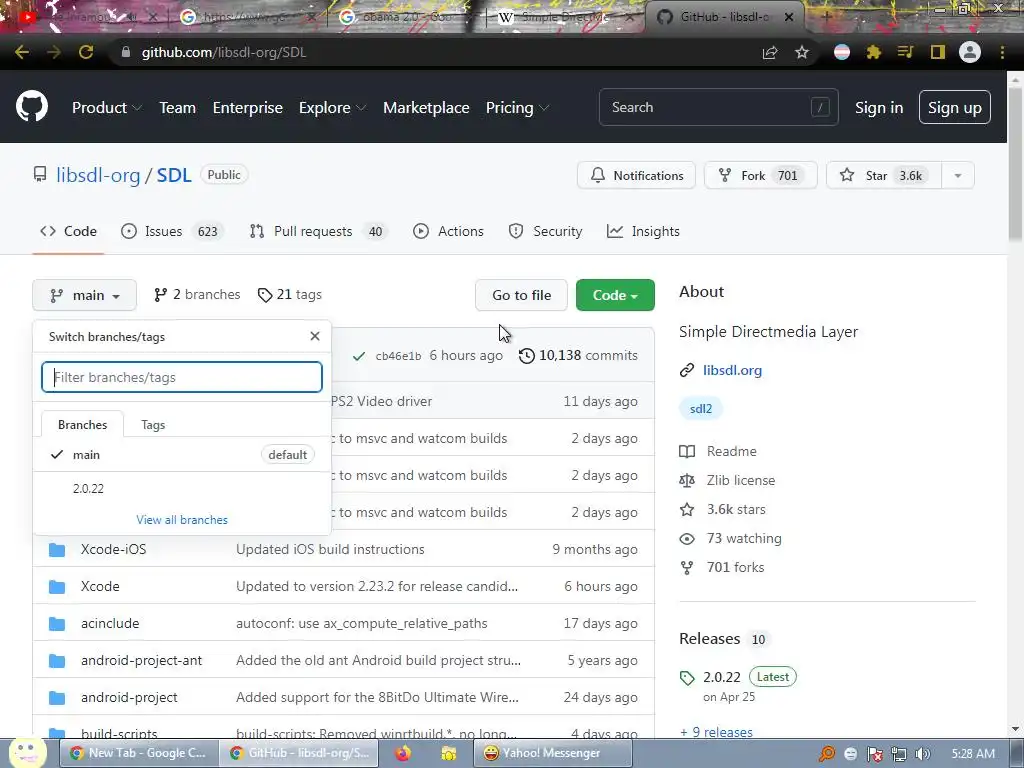Open the 21 tags link
The height and width of the screenshot is (768, 1024).
click(x=289, y=295)
